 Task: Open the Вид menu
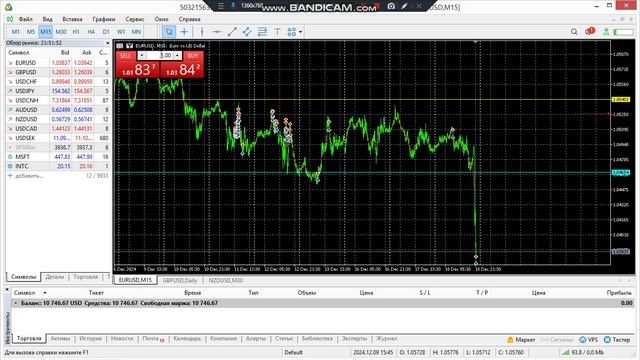[x=47, y=19]
